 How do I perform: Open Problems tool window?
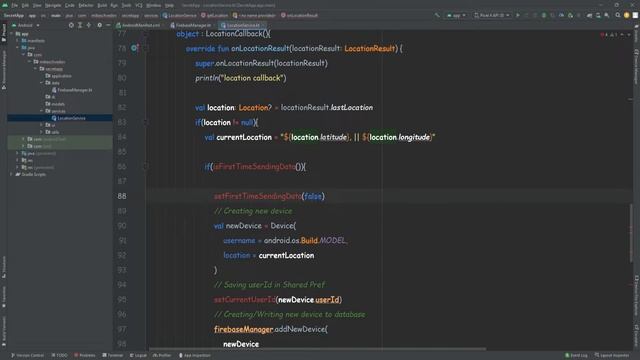[x=84, y=356]
